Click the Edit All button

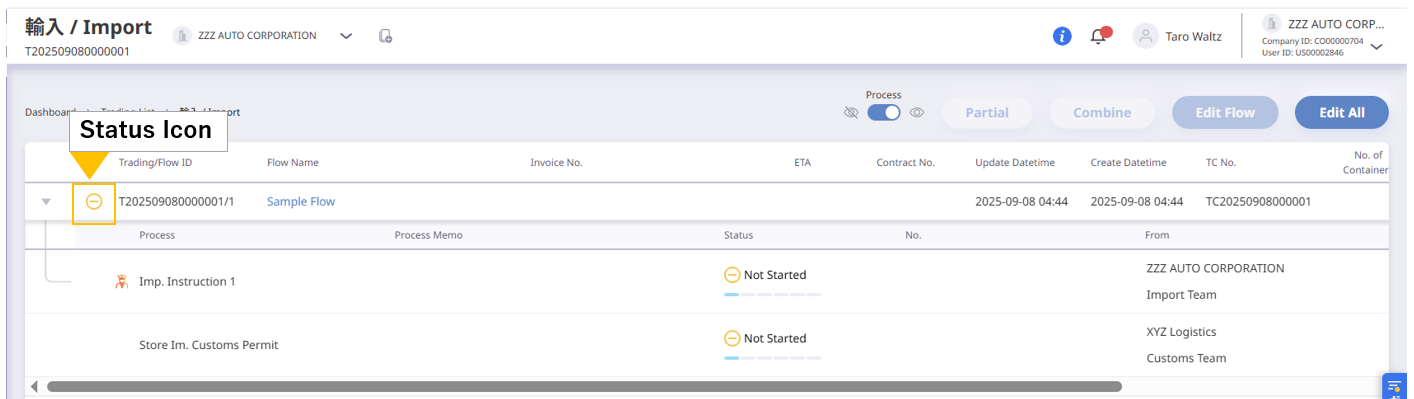click(1342, 113)
